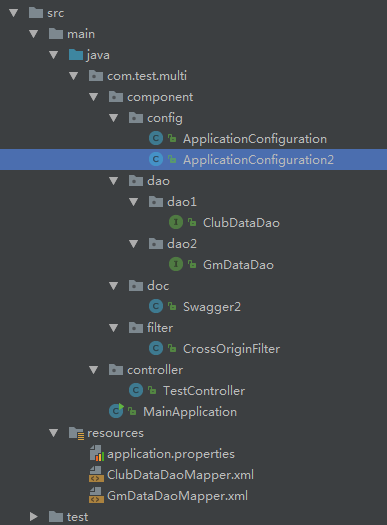
Task: Click the main folder icon
Action: pos(56,34)
